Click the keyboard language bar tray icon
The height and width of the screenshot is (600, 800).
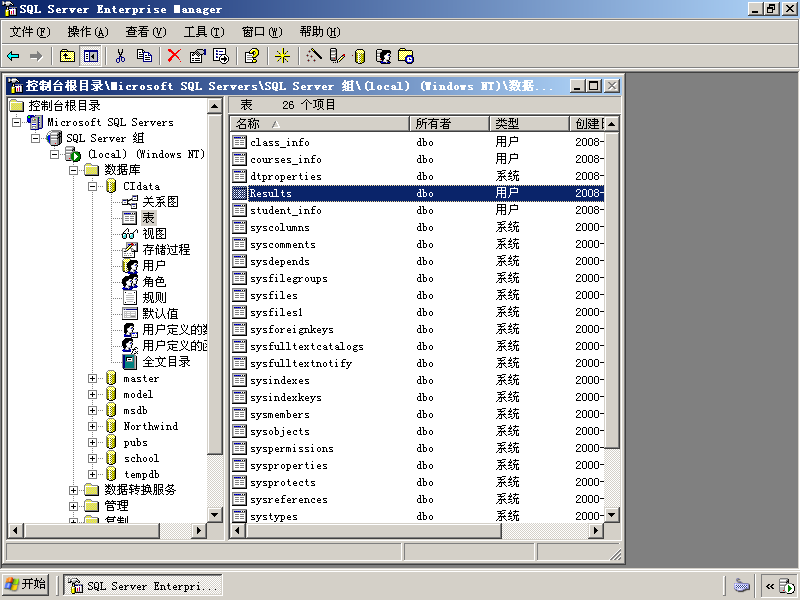pyautogui.click(x=741, y=585)
